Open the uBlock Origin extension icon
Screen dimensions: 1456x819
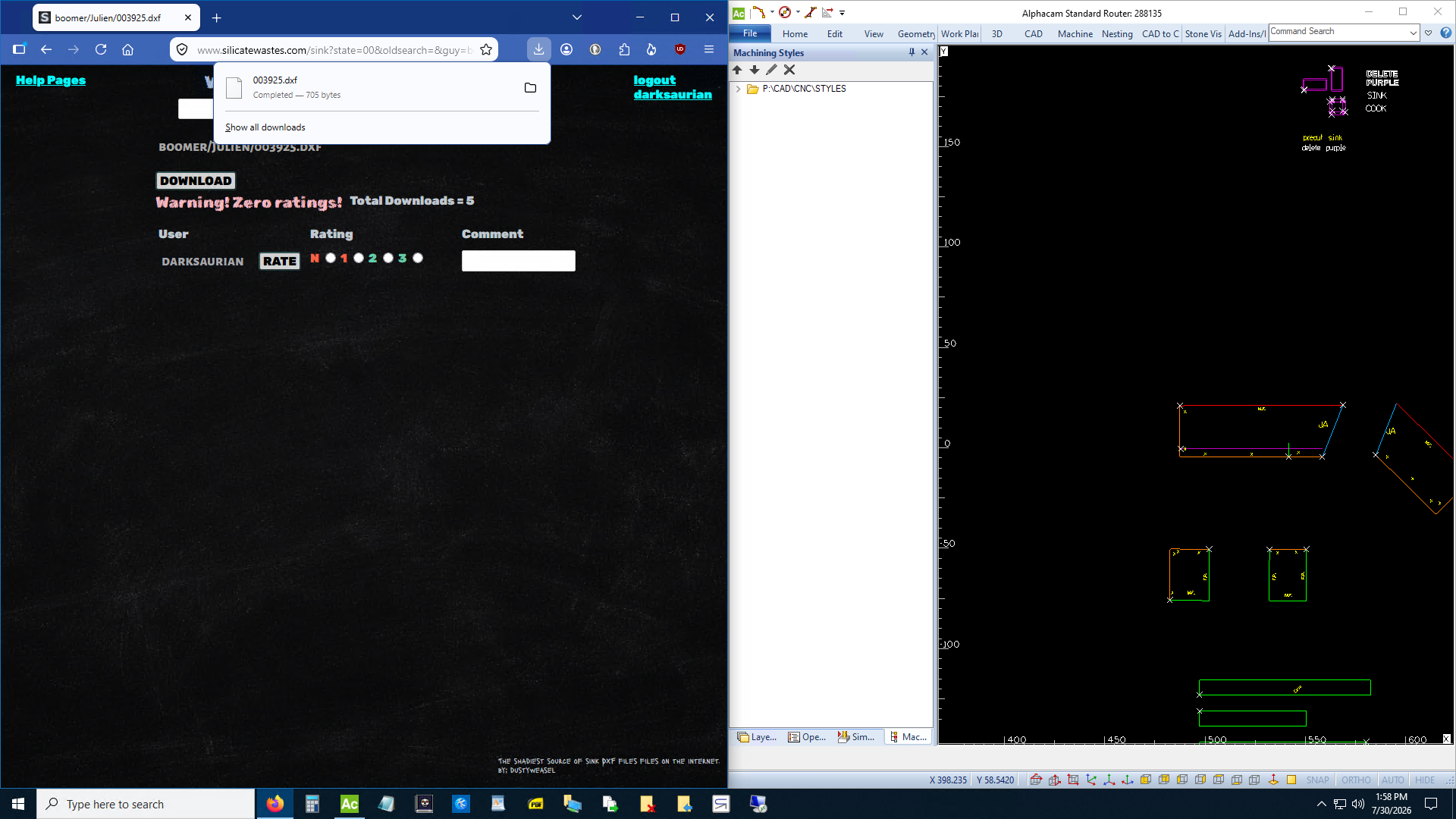point(680,49)
